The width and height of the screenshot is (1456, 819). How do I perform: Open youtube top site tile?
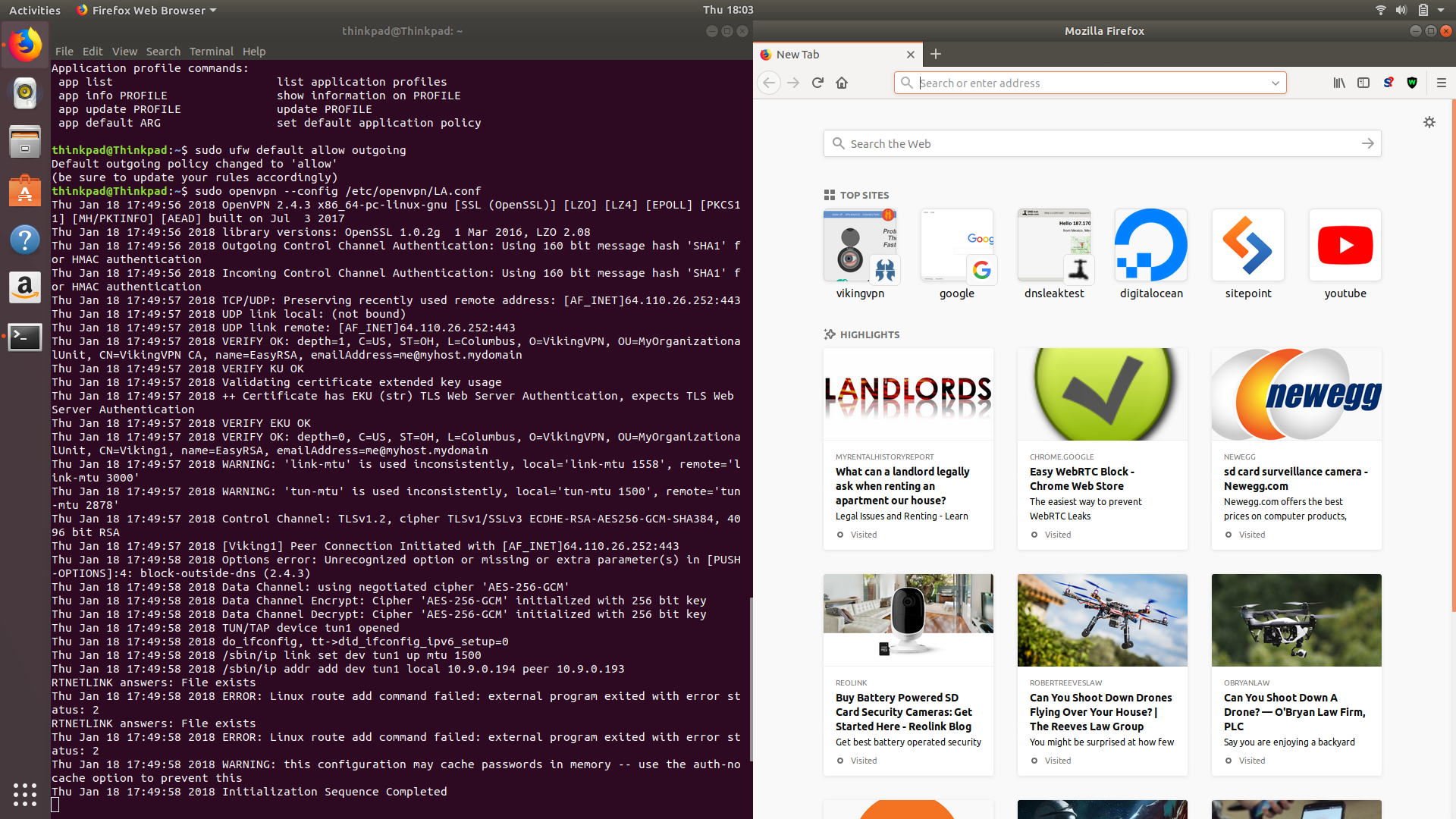tap(1345, 254)
